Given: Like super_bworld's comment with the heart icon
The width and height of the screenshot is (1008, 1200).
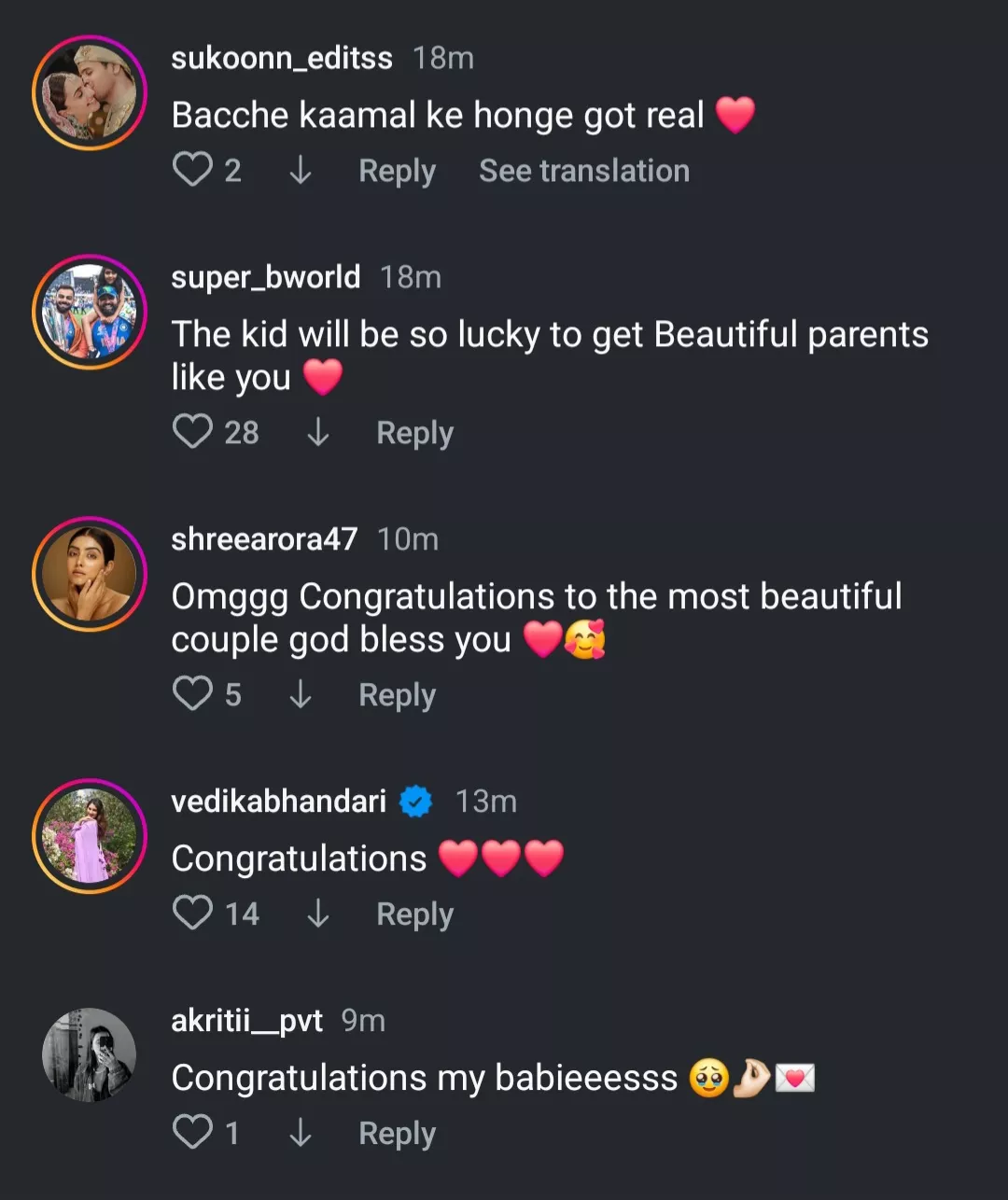Looking at the screenshot, I should pos(192,432).
